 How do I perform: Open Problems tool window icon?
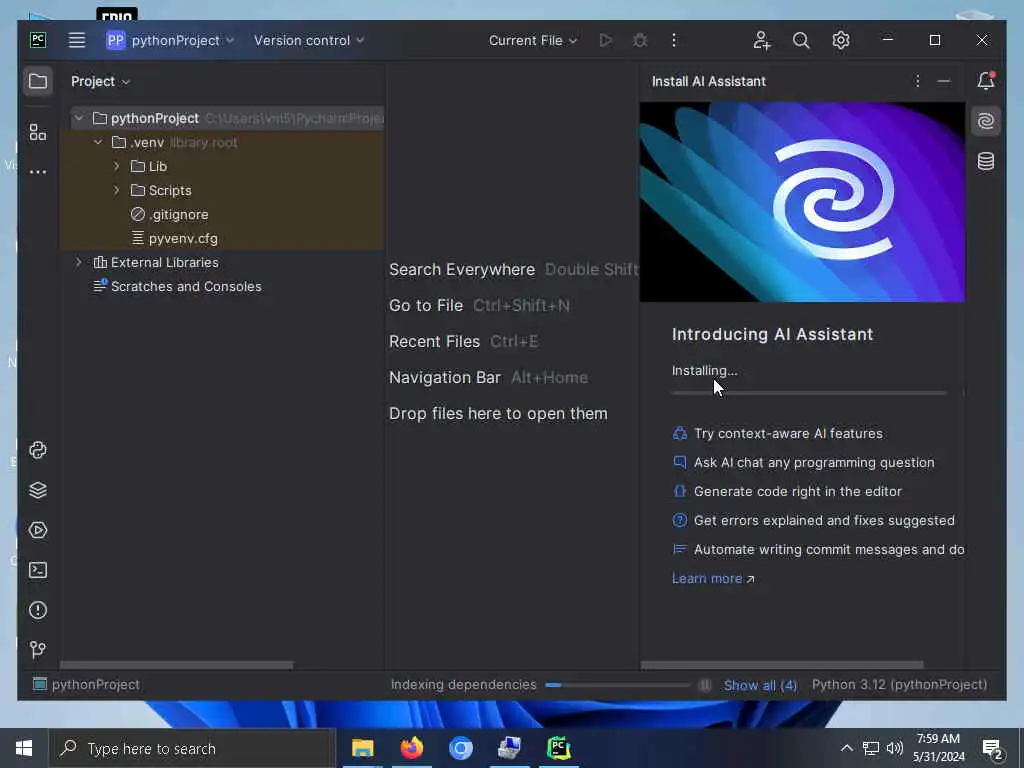point(38,610)
